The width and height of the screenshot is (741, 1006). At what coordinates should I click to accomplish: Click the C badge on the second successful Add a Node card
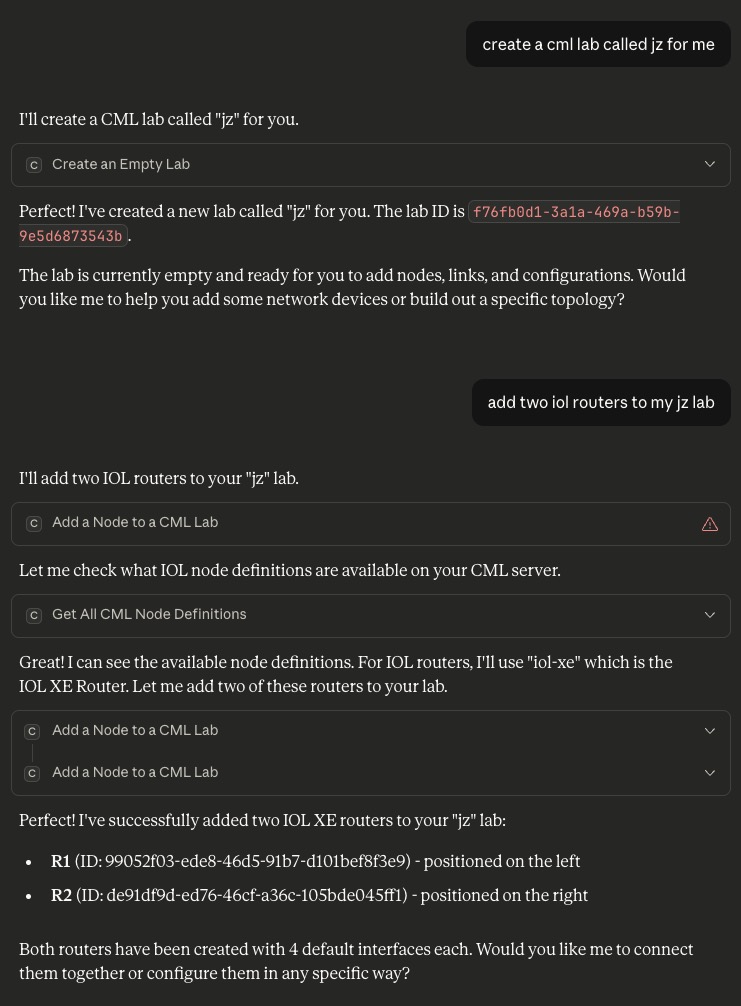click(x=33, y=772)
